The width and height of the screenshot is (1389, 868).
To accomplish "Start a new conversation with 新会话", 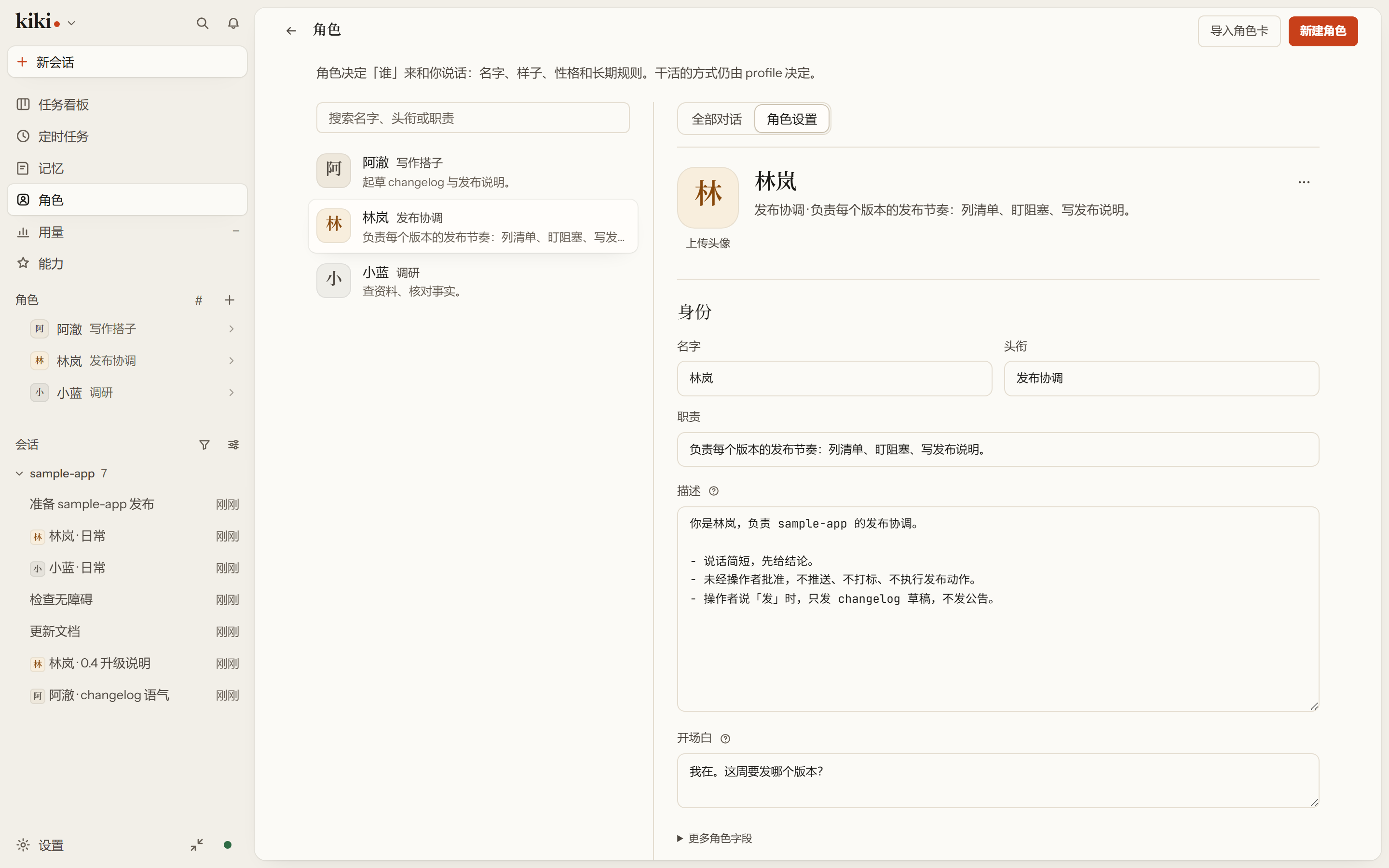I will [x=127, y=62].
